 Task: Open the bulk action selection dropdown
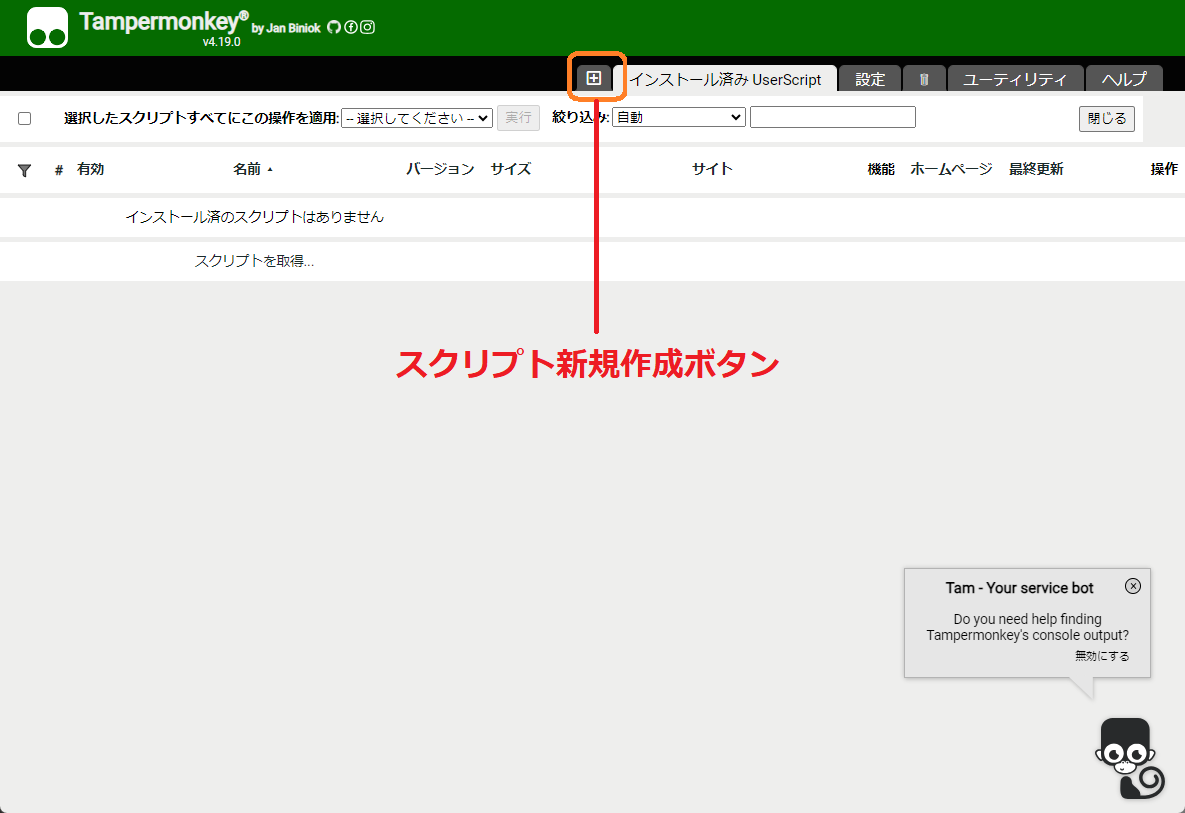coord(416,117)
